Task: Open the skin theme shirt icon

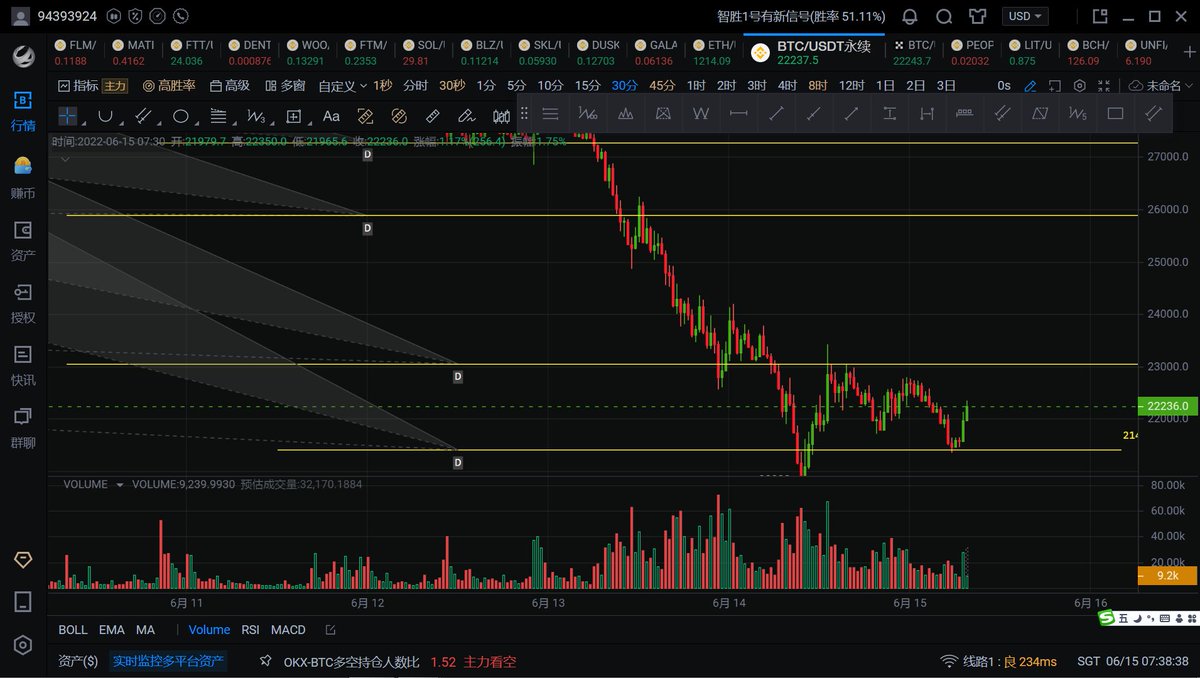Action: [x=978, y=16]
